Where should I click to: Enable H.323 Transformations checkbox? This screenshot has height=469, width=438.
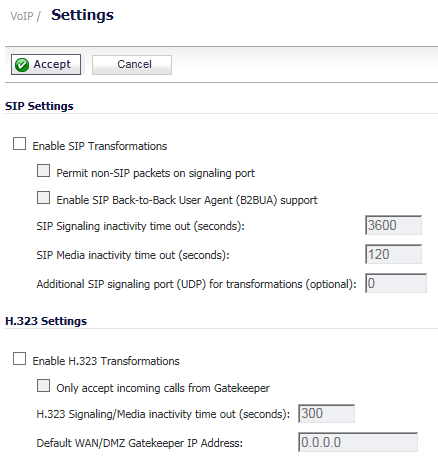pyautogui.click(x=19, y=359)
